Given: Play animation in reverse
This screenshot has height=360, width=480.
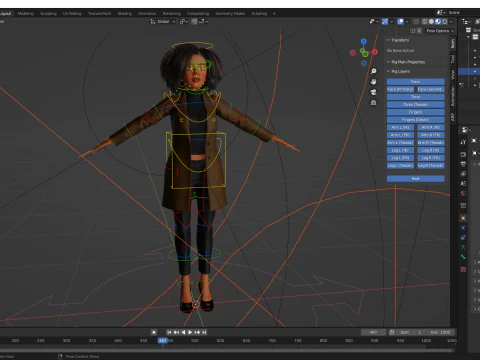Looking at the screenshot, I should (x=183, y=332).
